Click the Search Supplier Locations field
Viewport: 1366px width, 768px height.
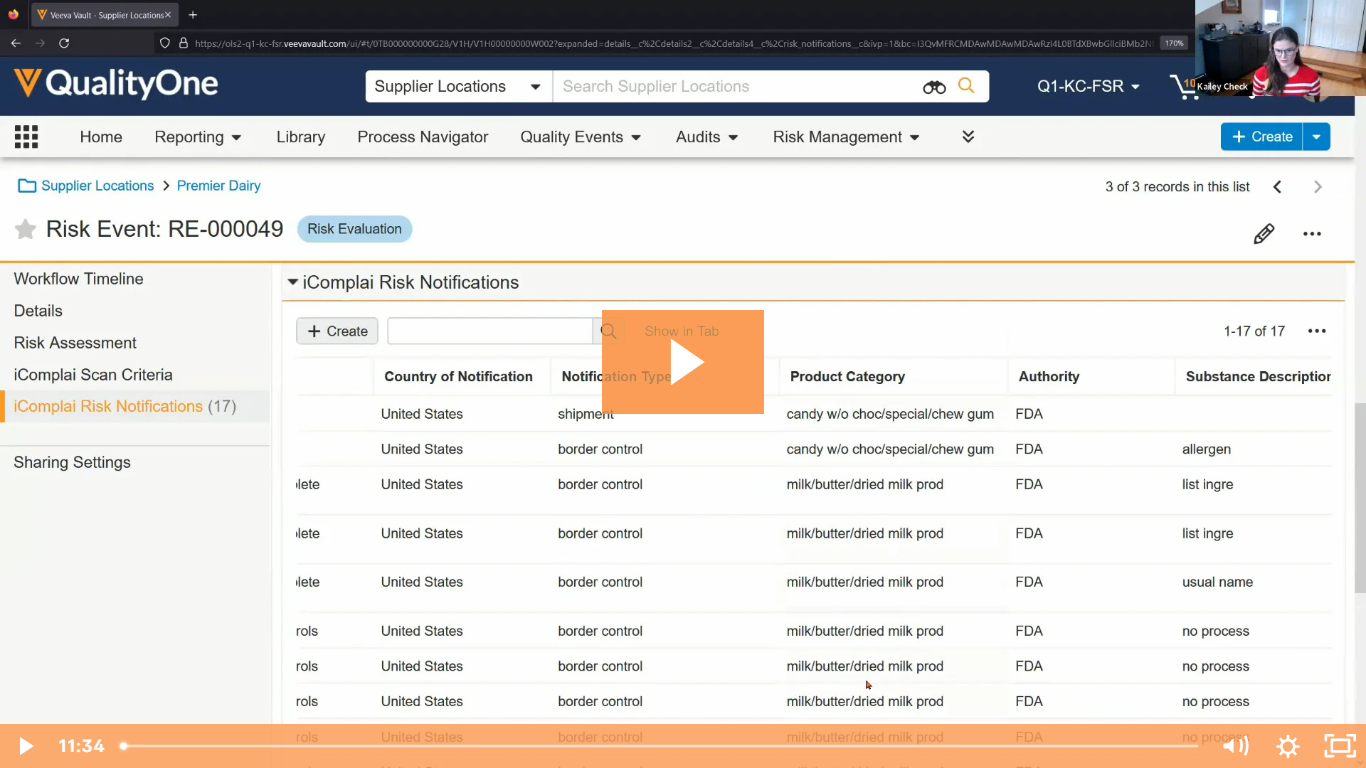pyautogui.click(x=735, y=87)
